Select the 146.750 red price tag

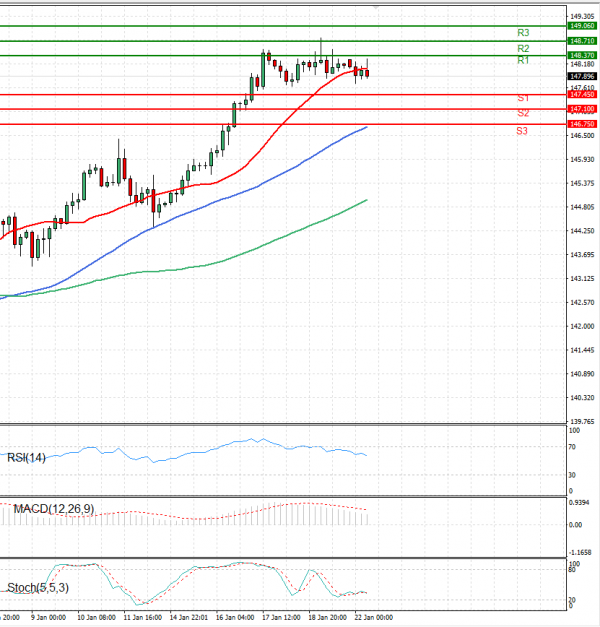(x=582, y=124)
